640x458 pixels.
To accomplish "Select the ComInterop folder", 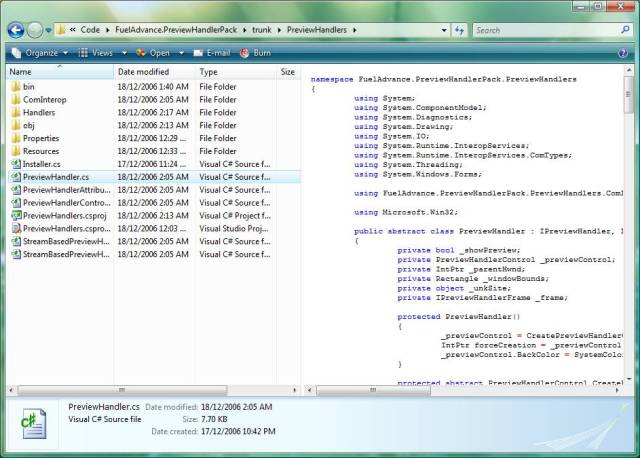I will click(x=45, y=100).
